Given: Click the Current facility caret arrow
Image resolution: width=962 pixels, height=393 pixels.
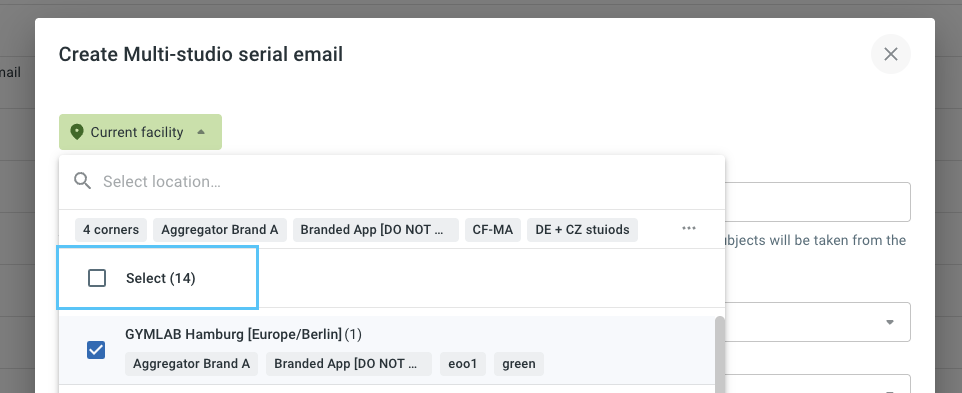Looking at the screenshot, I should [x=201, y=132].
